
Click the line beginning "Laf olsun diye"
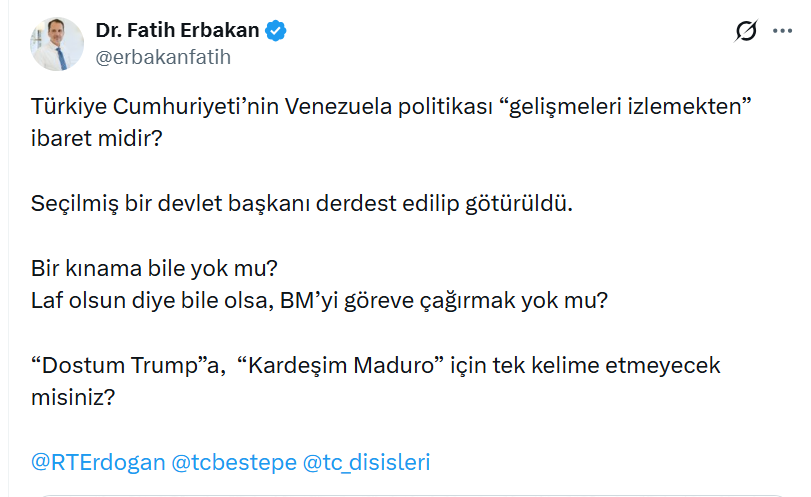tap(319, 299)
